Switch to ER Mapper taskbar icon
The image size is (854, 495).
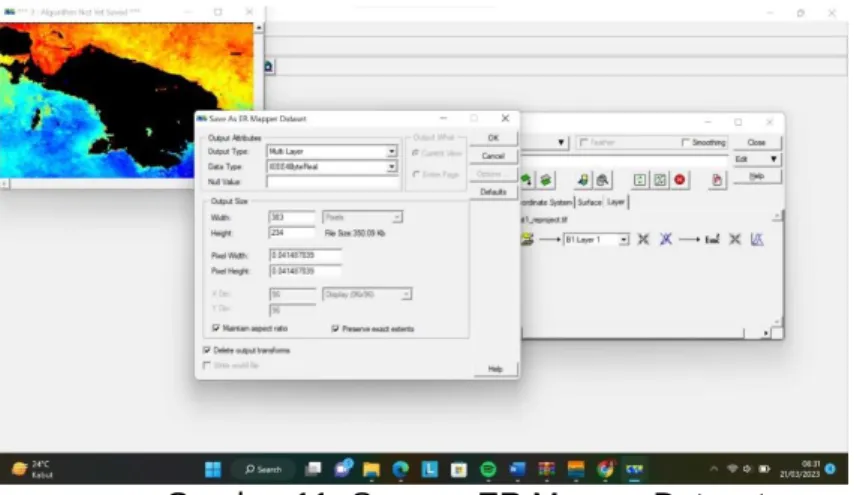(x=635, y=469)
